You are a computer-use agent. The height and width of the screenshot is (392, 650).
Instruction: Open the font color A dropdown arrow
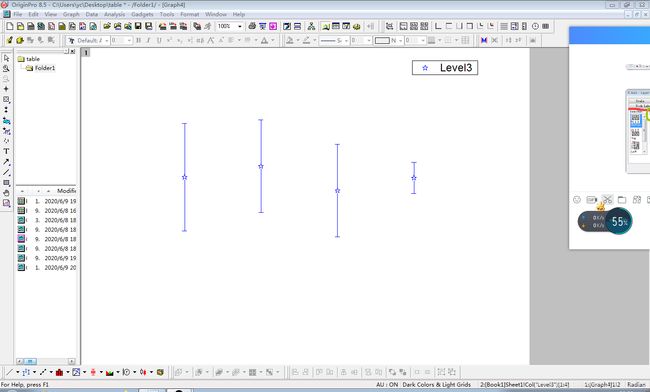pyautogui.click(x=272, y=40)
